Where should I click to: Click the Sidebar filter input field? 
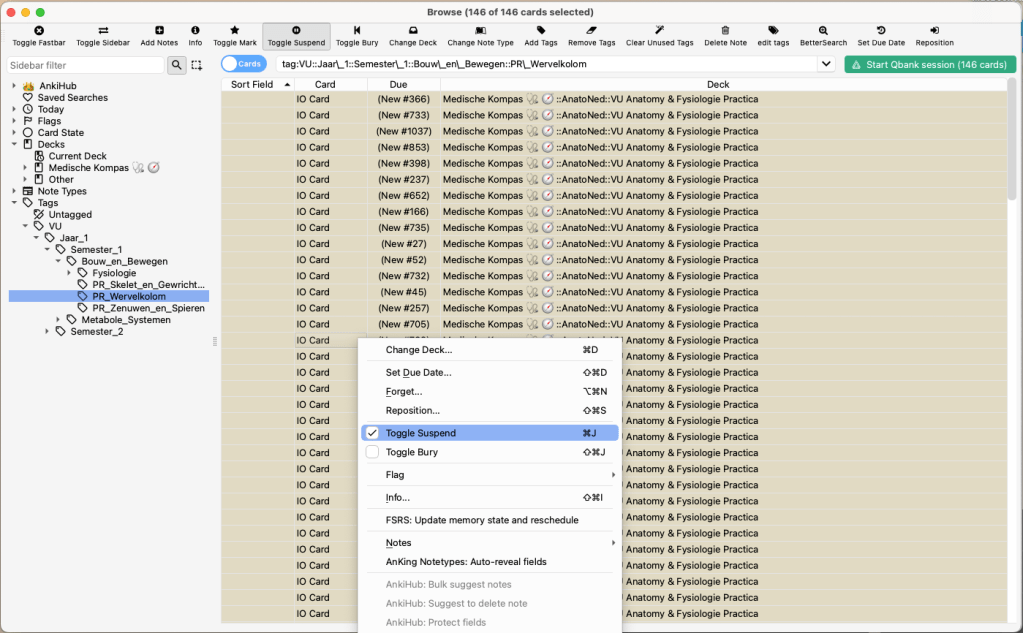pyautogui.click(x=85, y=65)
